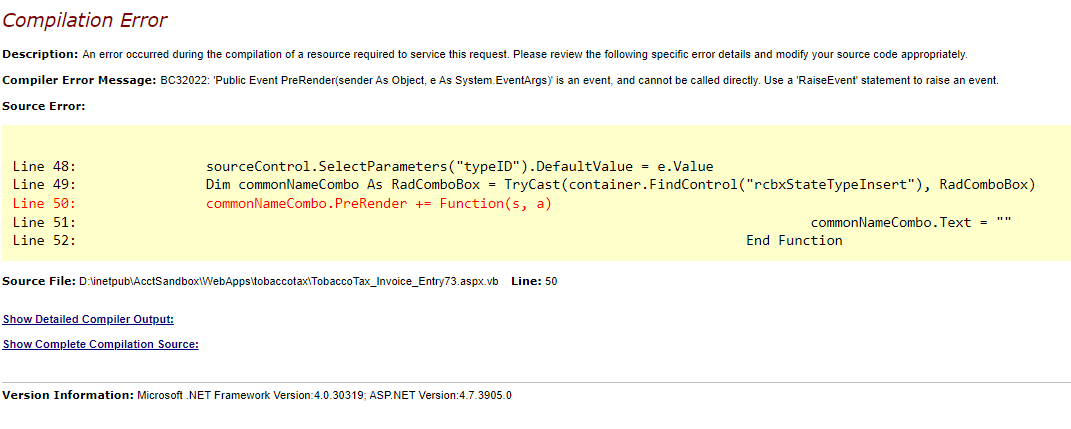The height and width of the screenshot is (429, 1071).
Task: Click the Compilation Error heading
Action: pyautogui.click(x=84, y=20)
